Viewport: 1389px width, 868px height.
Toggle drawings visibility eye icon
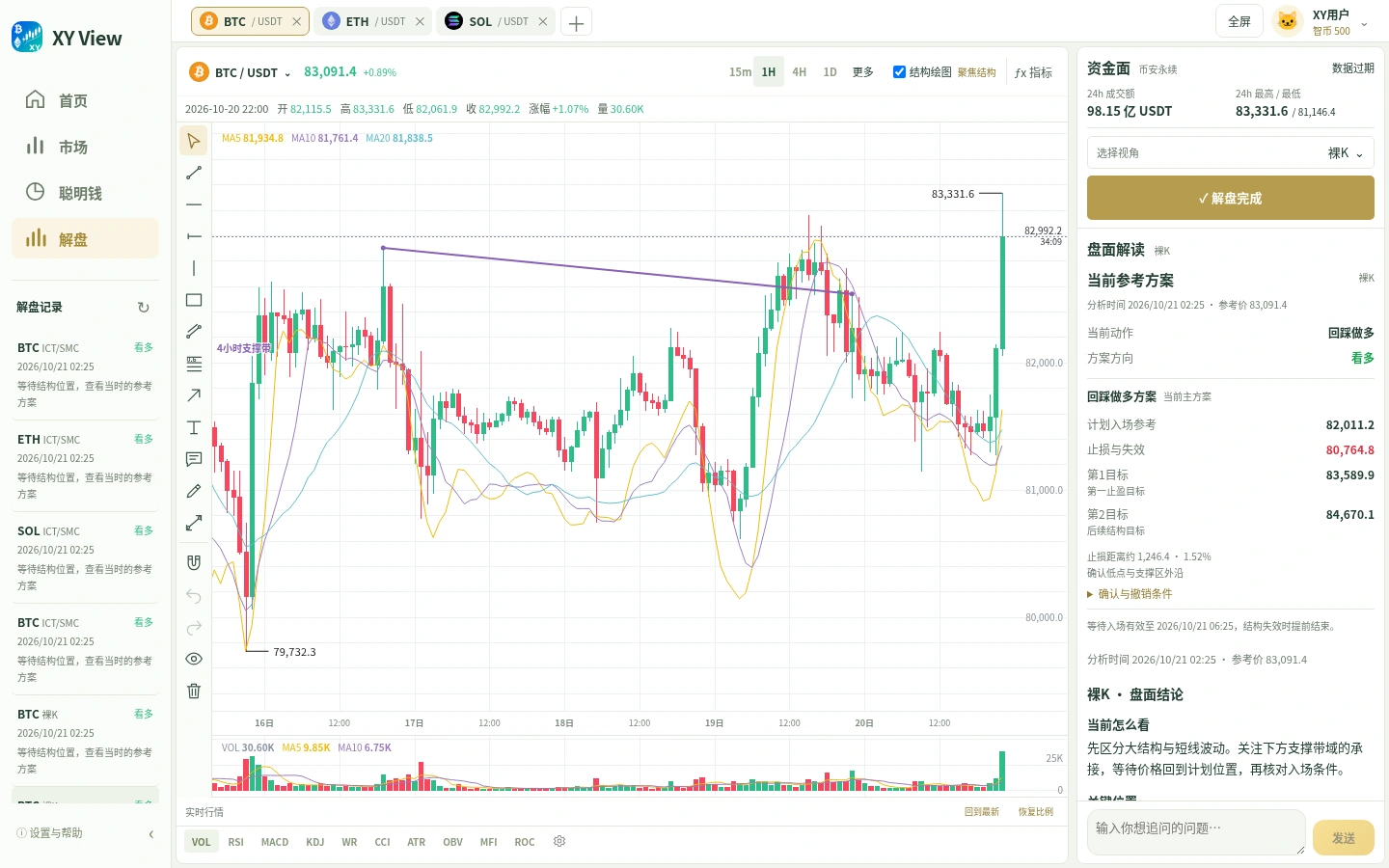pyautogui.click(x=194, y=659)
